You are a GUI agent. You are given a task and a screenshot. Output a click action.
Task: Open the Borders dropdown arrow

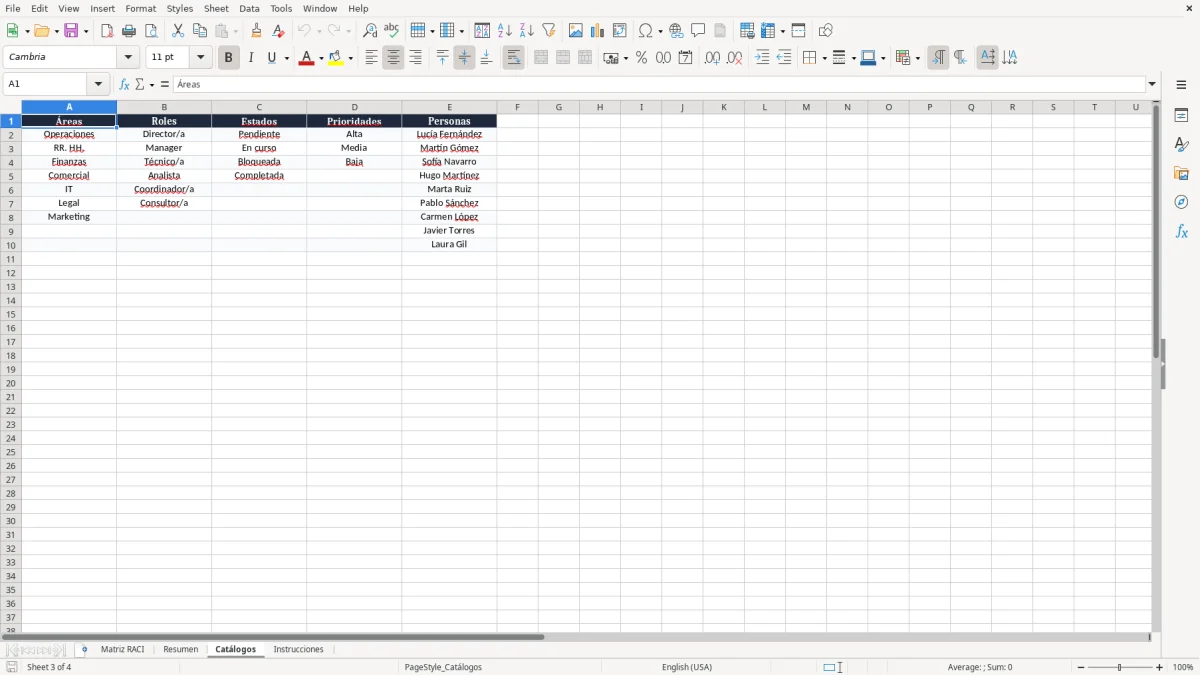click(x=824, y=58)
